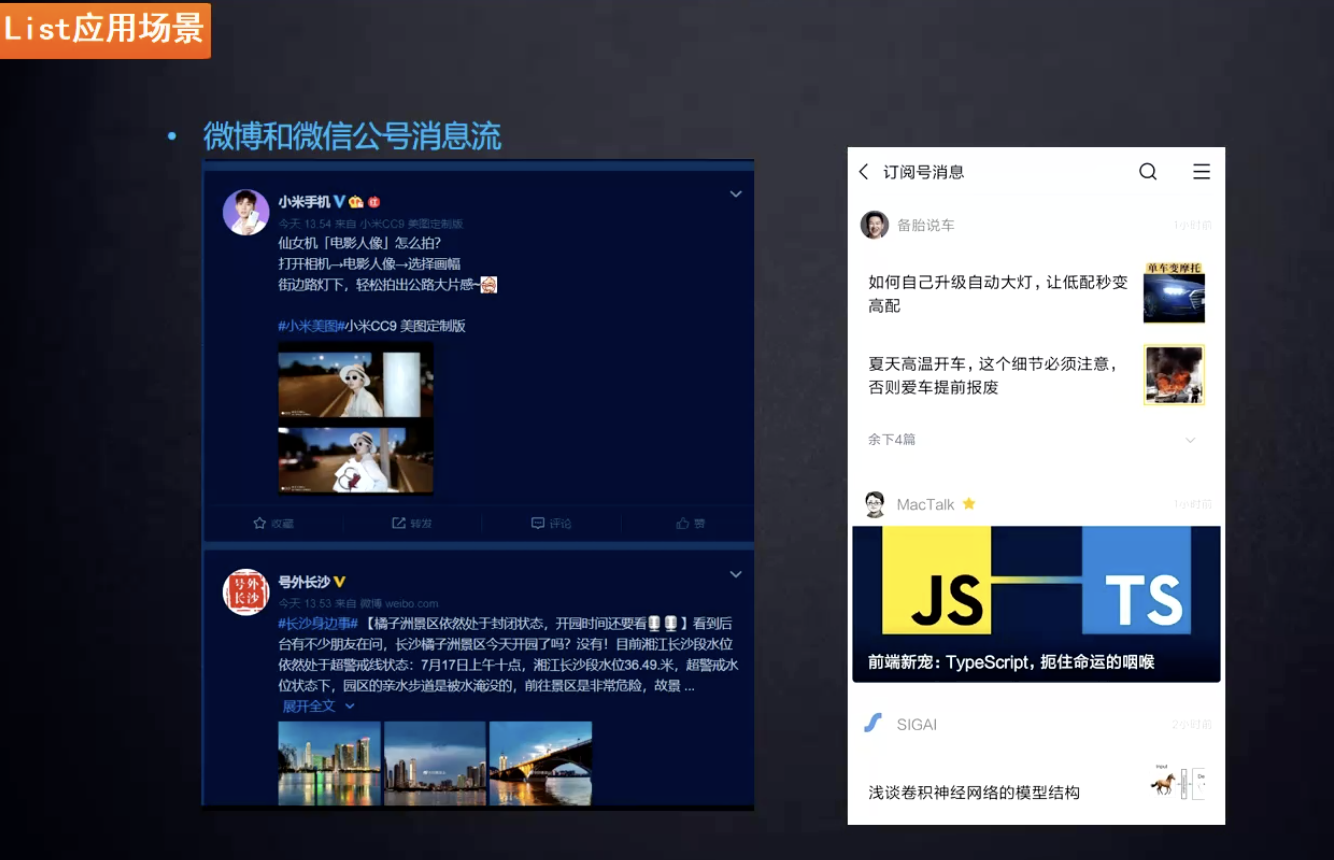Expand 余下4篇 chevron under 备胎说车
This screenshot has width=1334, height=860.
coord(1190,440)
